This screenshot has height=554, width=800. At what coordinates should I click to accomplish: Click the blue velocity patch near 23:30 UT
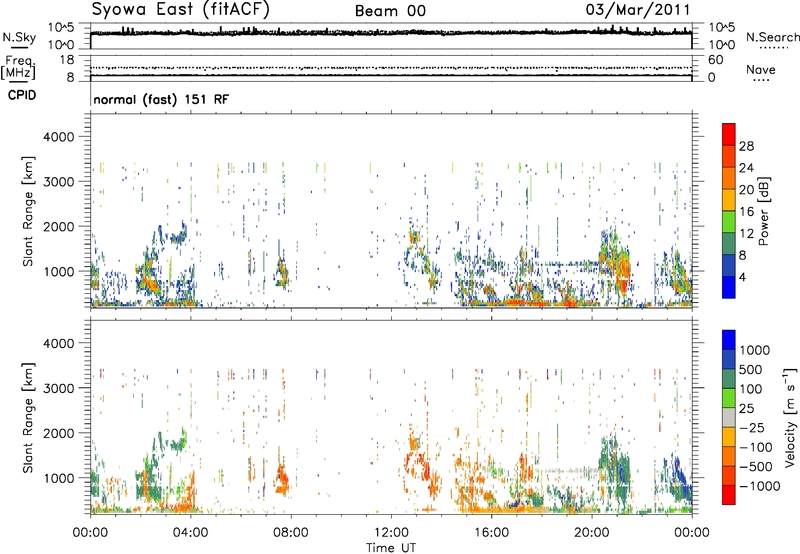click(679, 474)
